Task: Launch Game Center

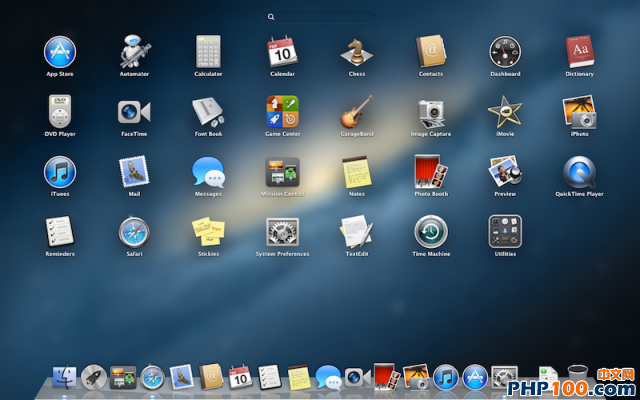Action: [282, 111]
